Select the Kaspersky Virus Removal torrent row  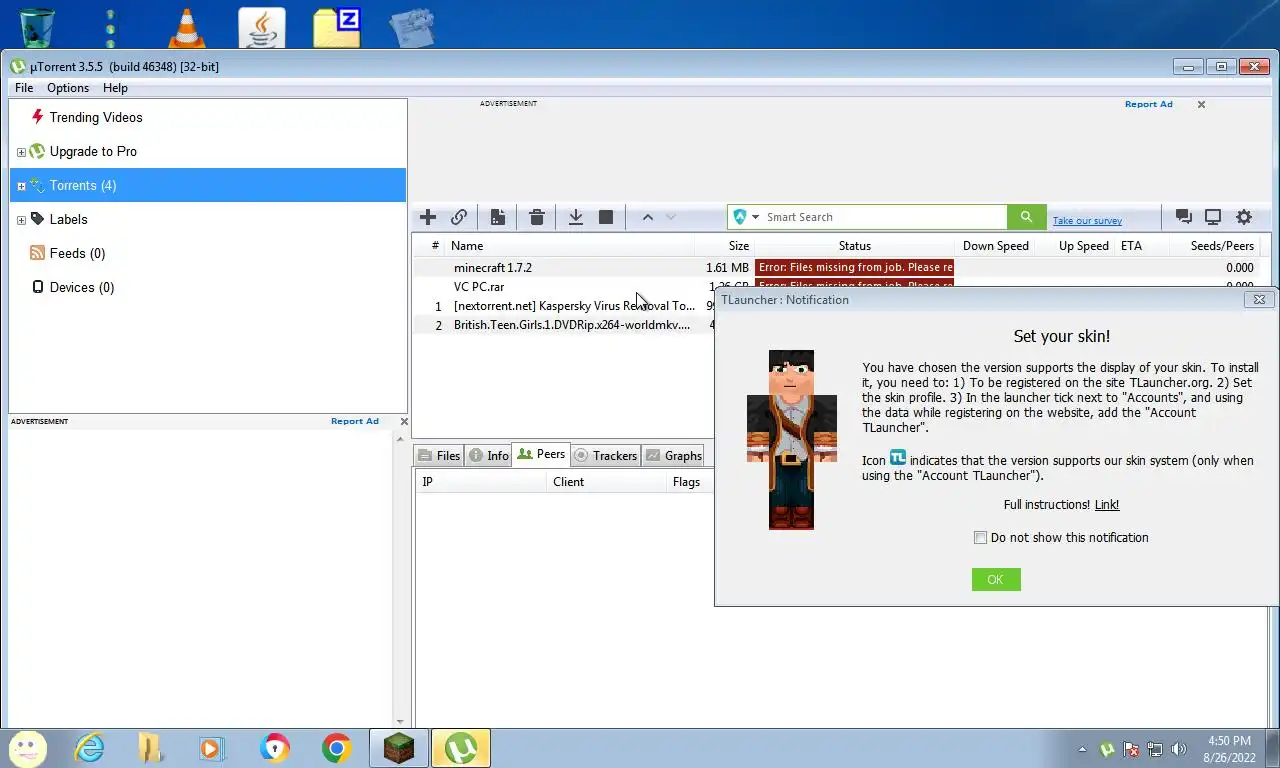[x=563, y=306]
